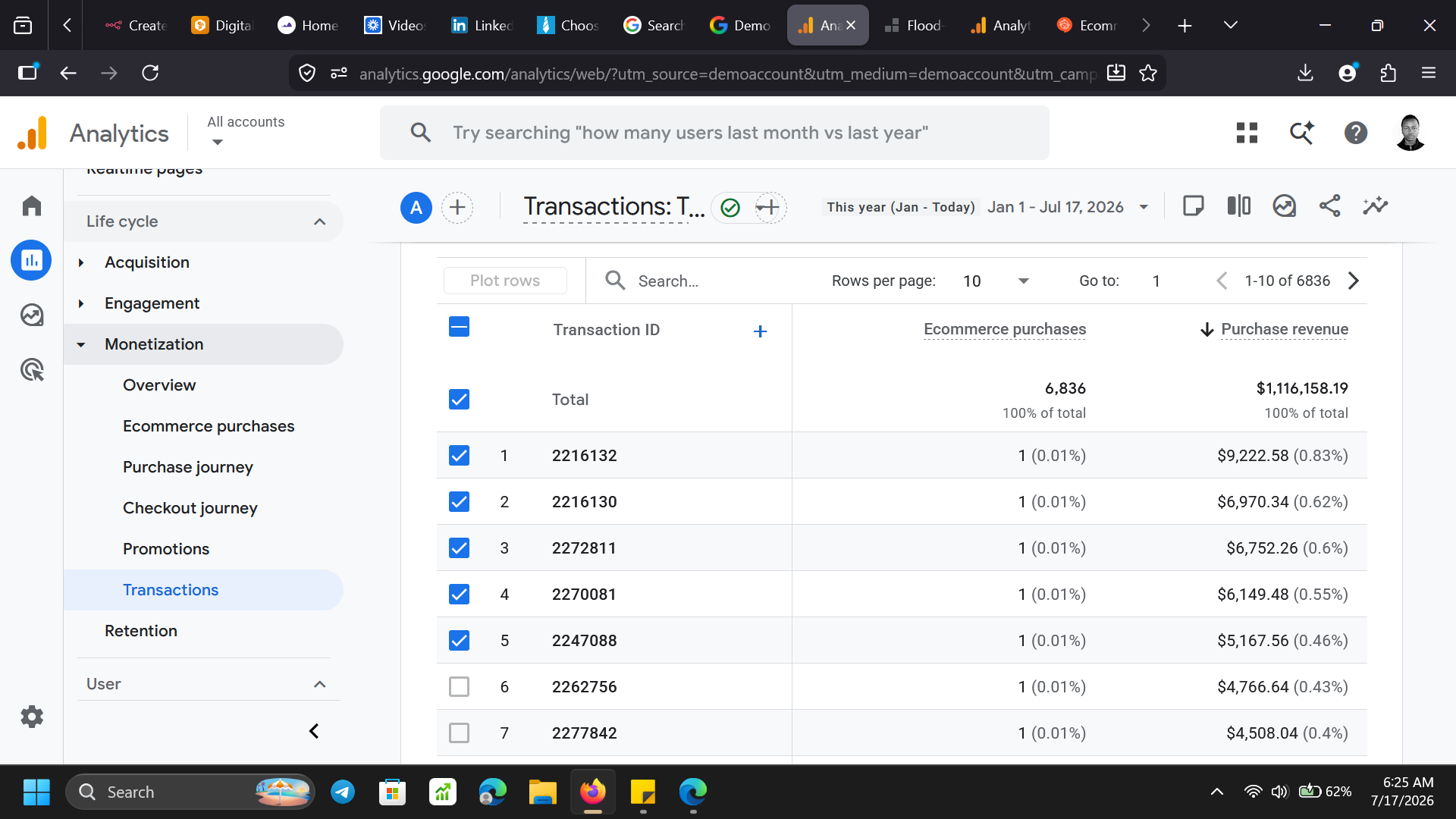Screen dimensions: 1456x819
Task: Click the Plot rows button
Action: [x=505, y=281]
